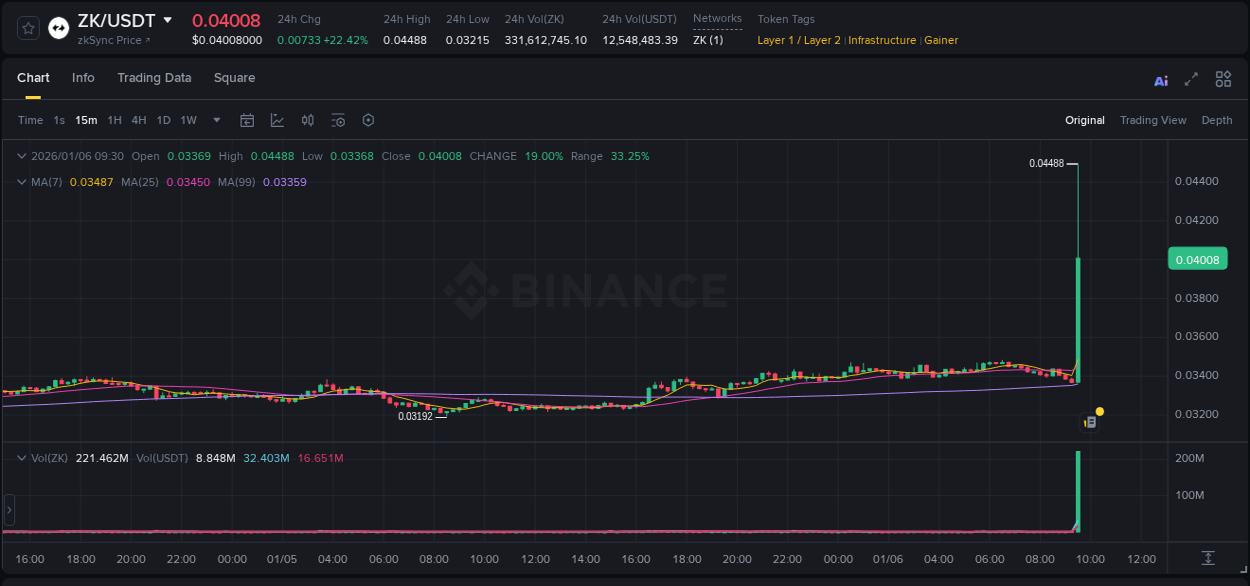Collapse the MA indicator row

click(x=22, y=182)
